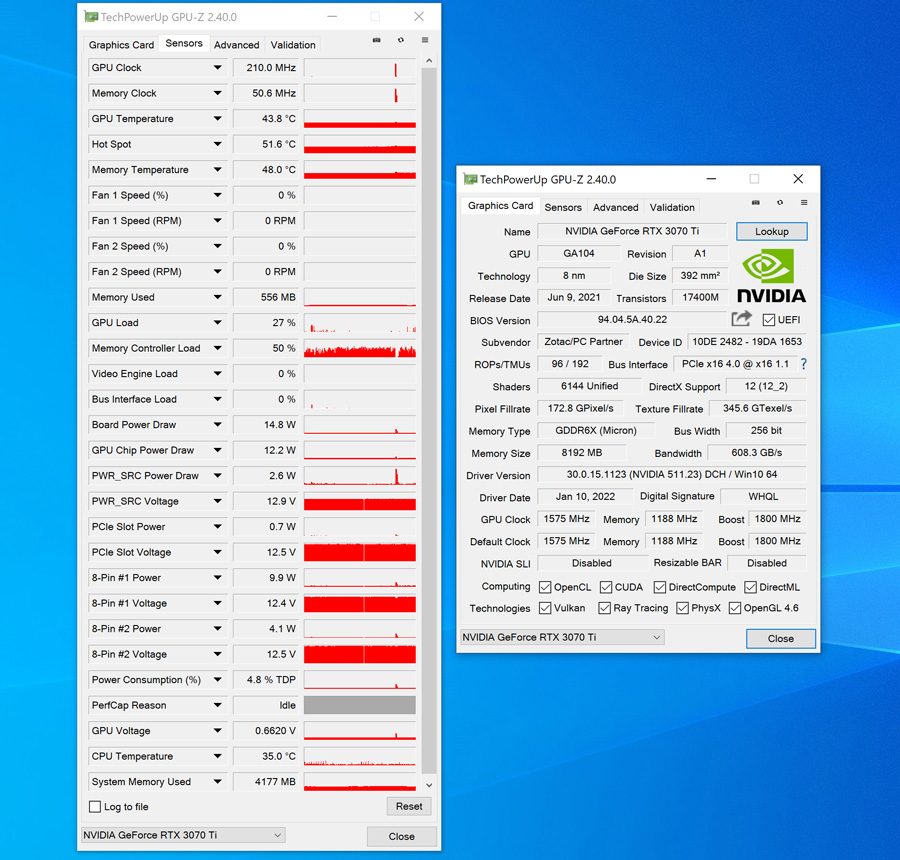Open the Hot Spot sensor dropdown arrow
The width and height of the screenshot is (900, 860).
coord(218,144)
